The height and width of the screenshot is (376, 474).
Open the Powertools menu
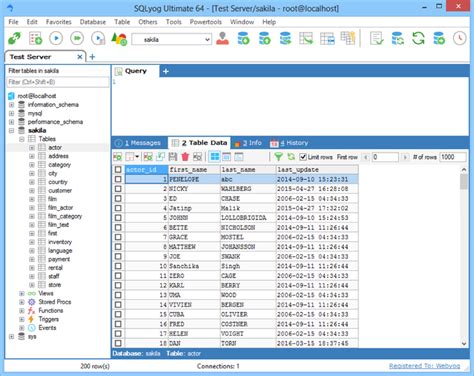(206, 22)
